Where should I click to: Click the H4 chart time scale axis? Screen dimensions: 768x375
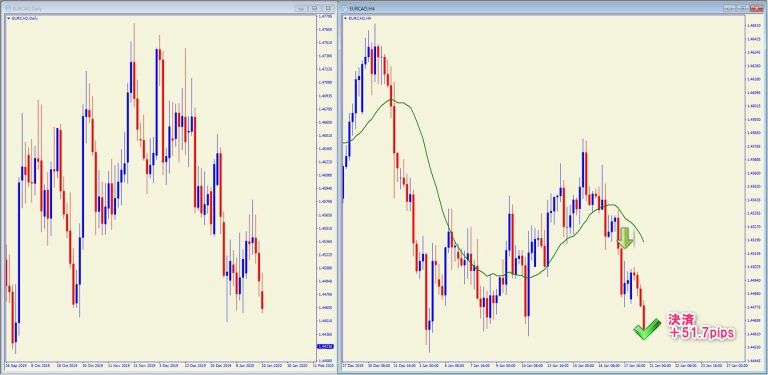543,366
